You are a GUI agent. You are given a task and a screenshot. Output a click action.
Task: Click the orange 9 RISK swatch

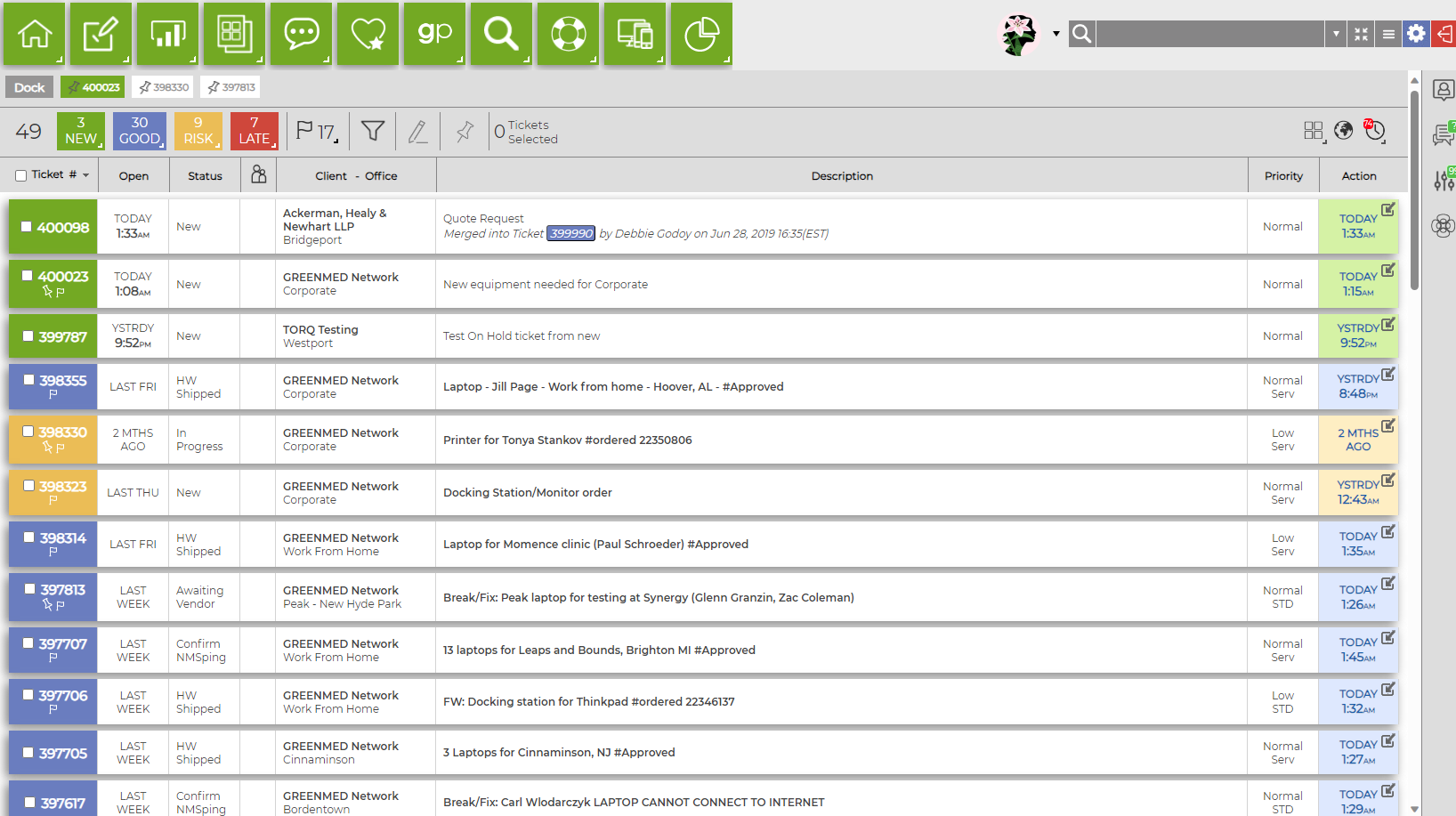(198, 131)
